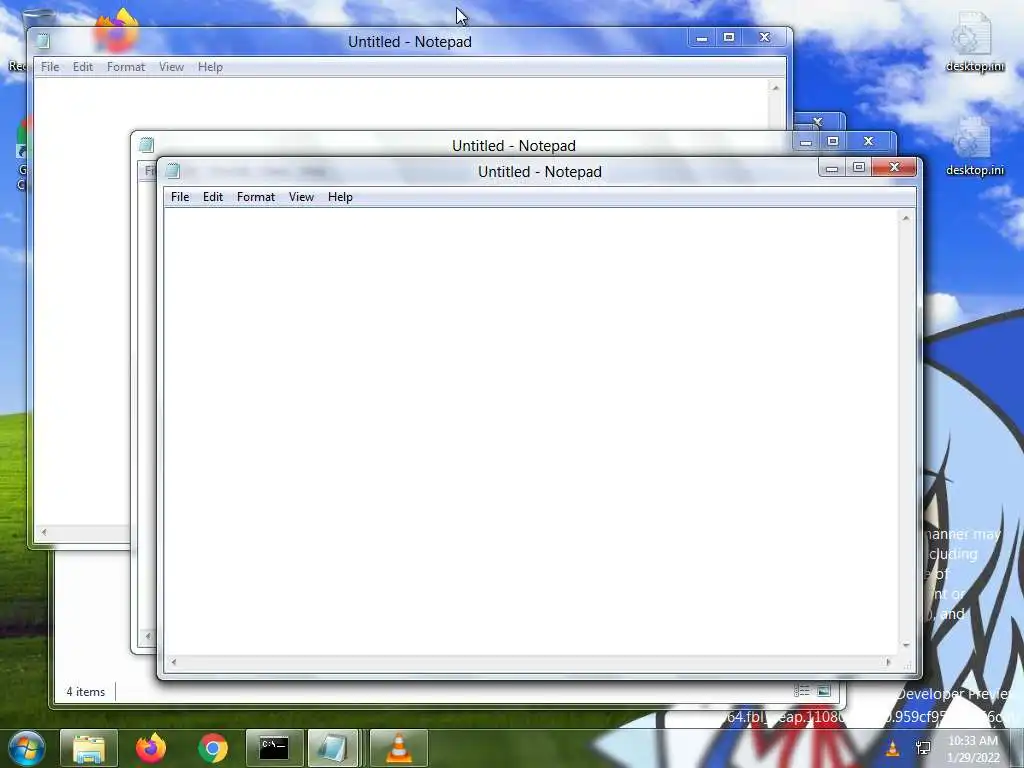Click the front Notepad title bar icon
1024x768 pixels.
click(173, 171)
